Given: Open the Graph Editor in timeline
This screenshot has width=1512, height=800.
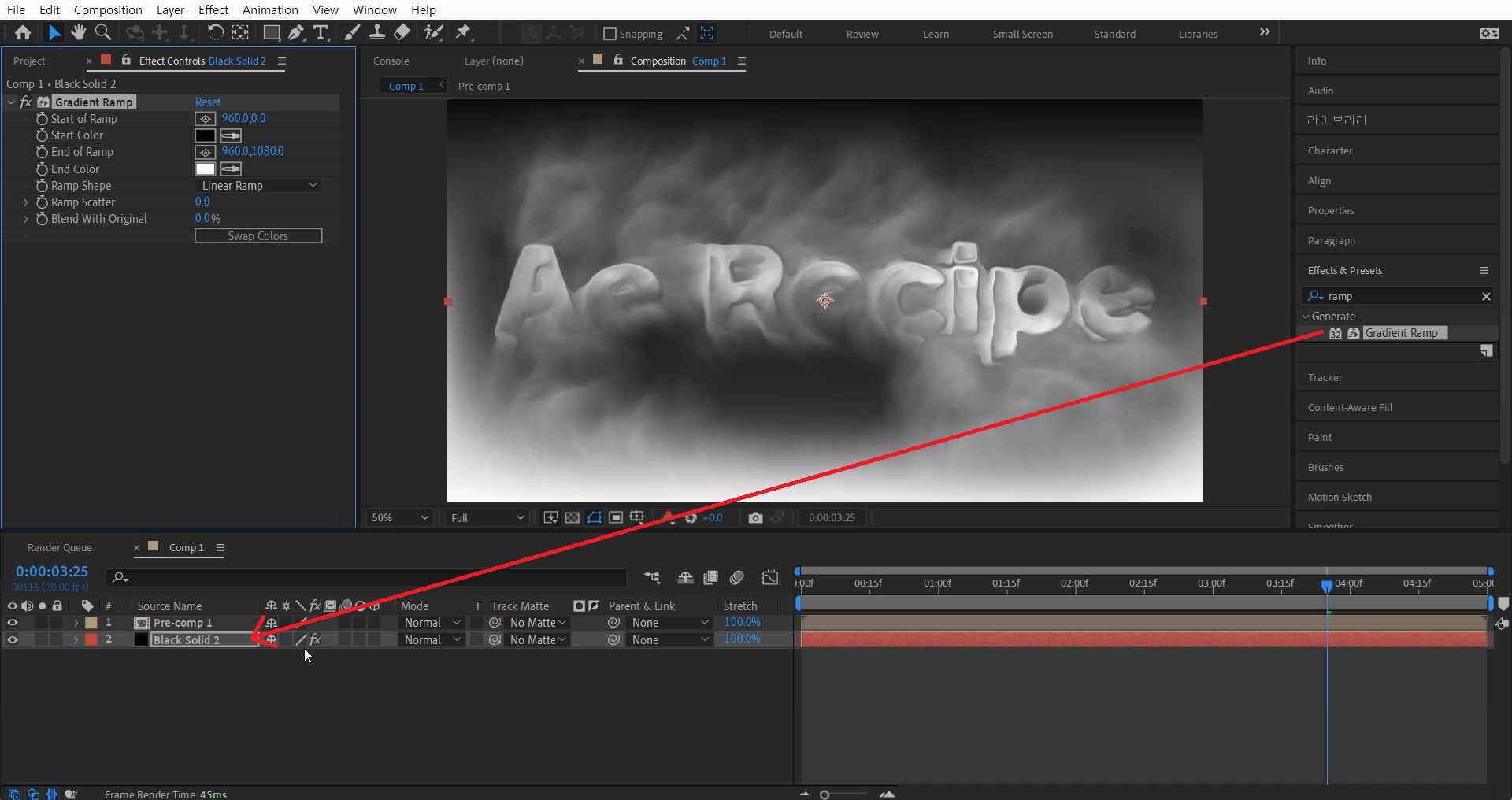Looking at the screenshot, I should click(770, 578).
